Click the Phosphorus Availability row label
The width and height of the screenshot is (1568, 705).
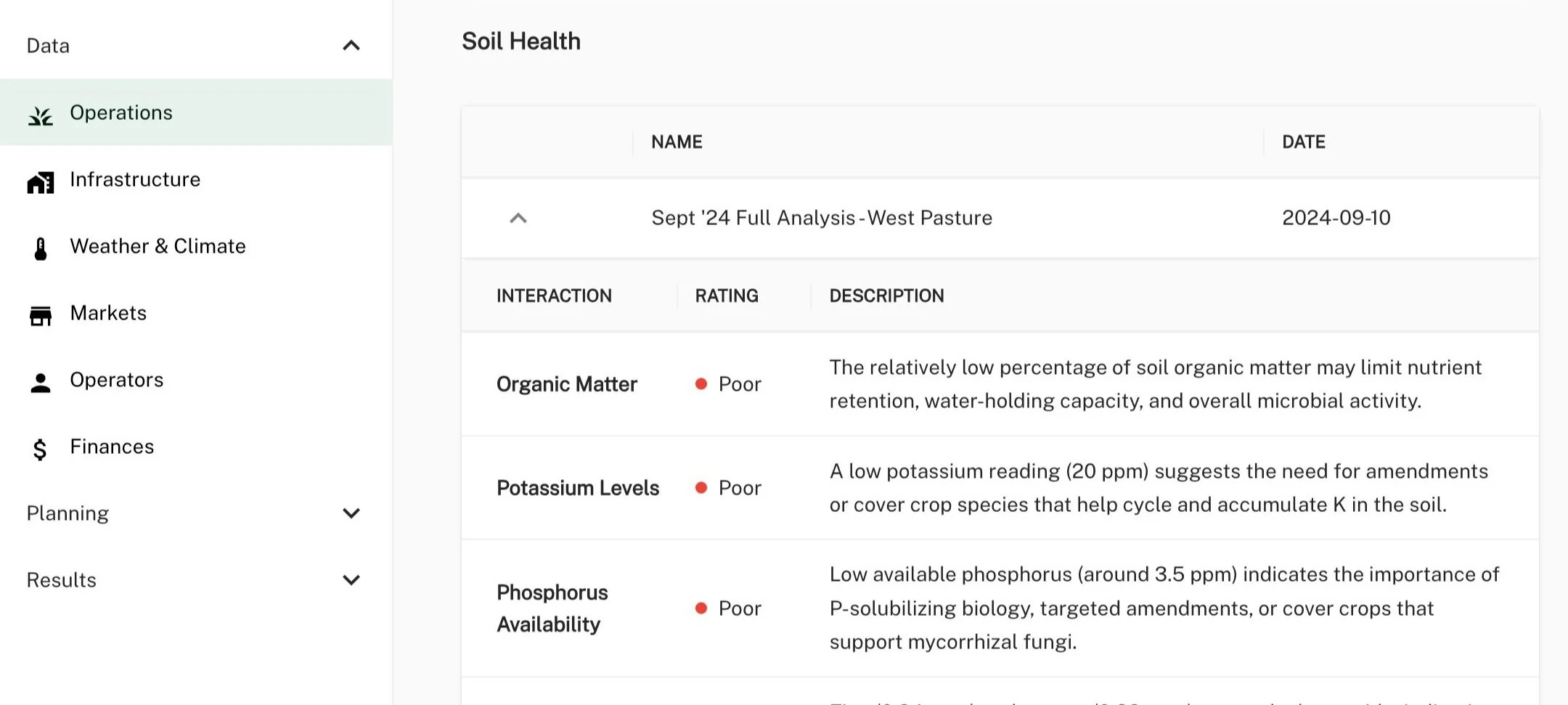[x=552, y=608]
